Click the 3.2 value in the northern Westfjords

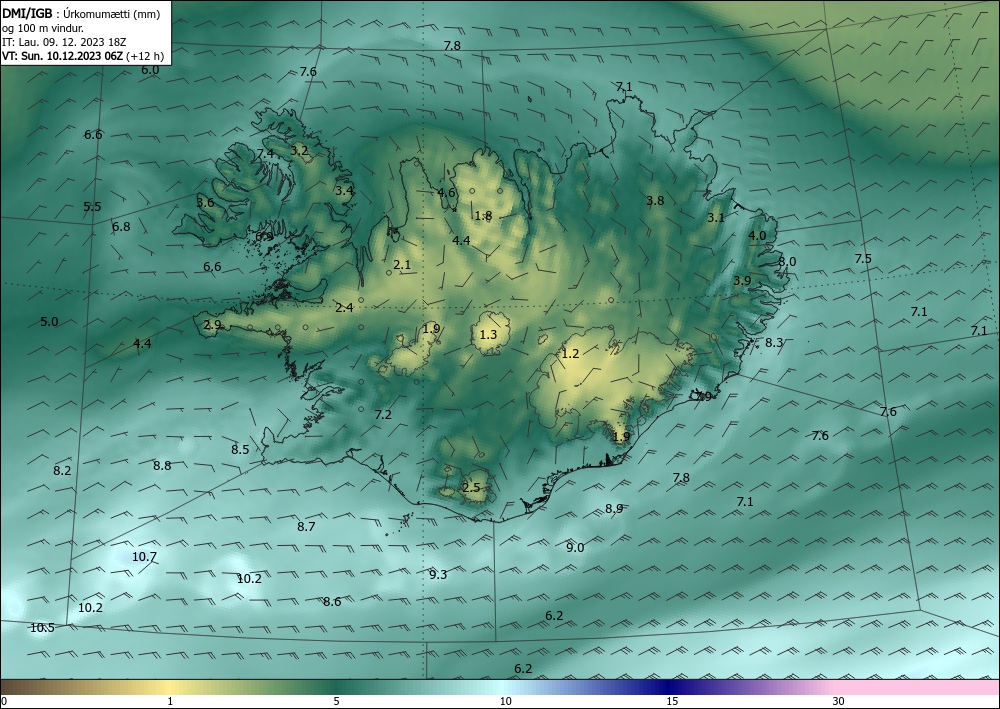(x=299, y=150)
